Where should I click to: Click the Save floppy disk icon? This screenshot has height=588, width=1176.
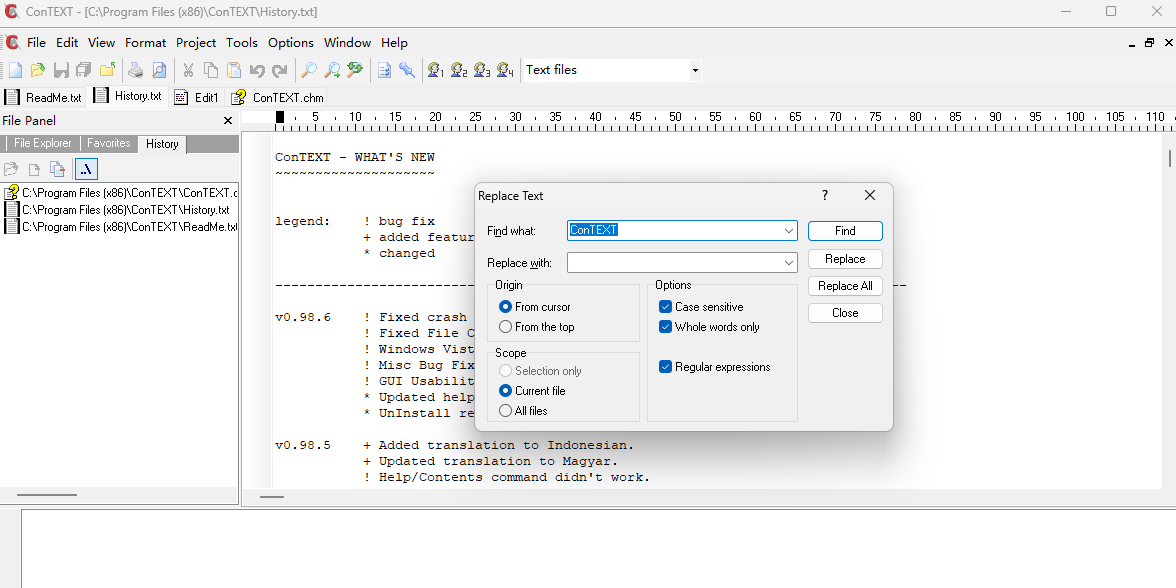point(61,70)
